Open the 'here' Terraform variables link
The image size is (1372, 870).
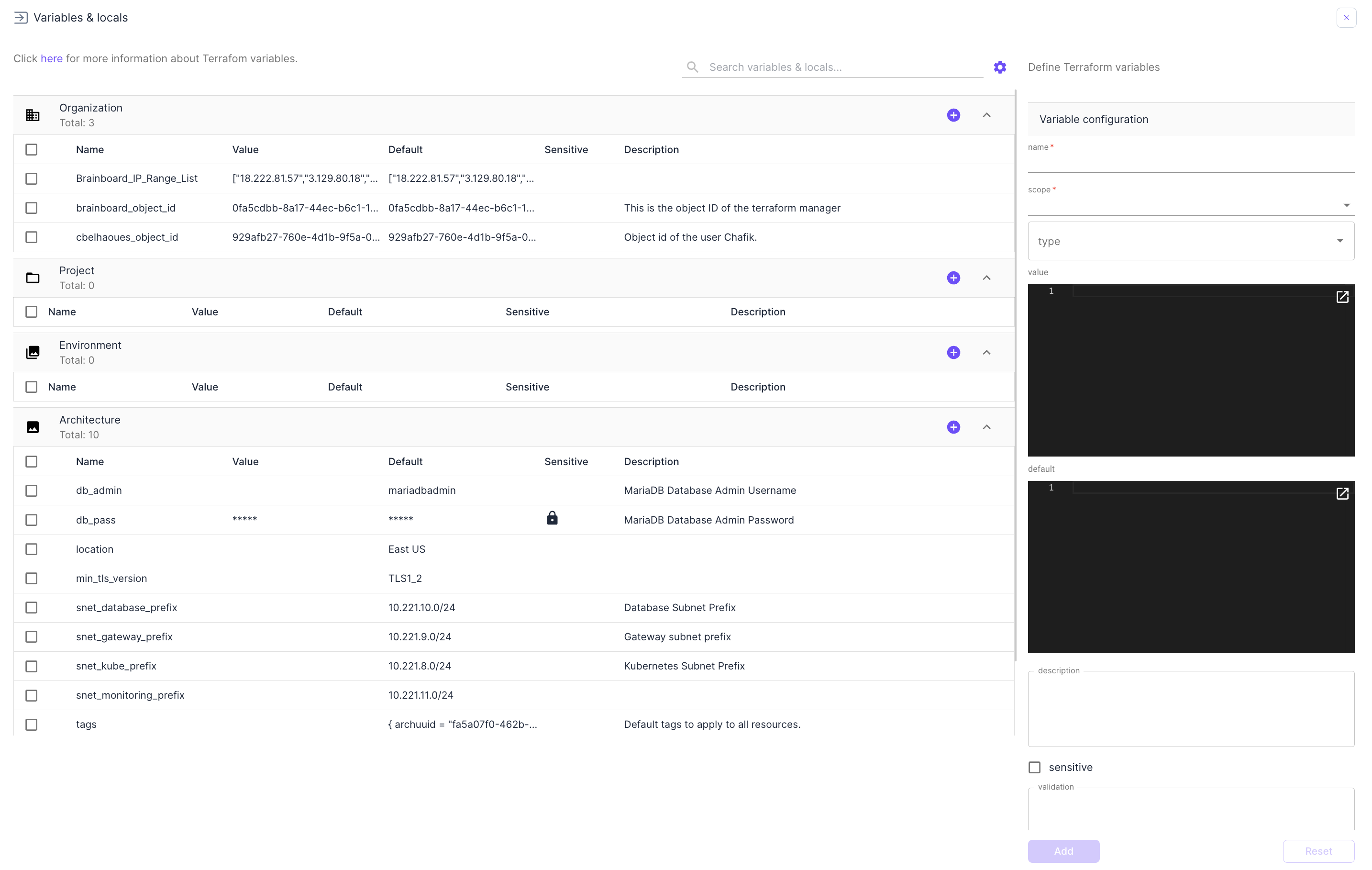pos(51,59)
